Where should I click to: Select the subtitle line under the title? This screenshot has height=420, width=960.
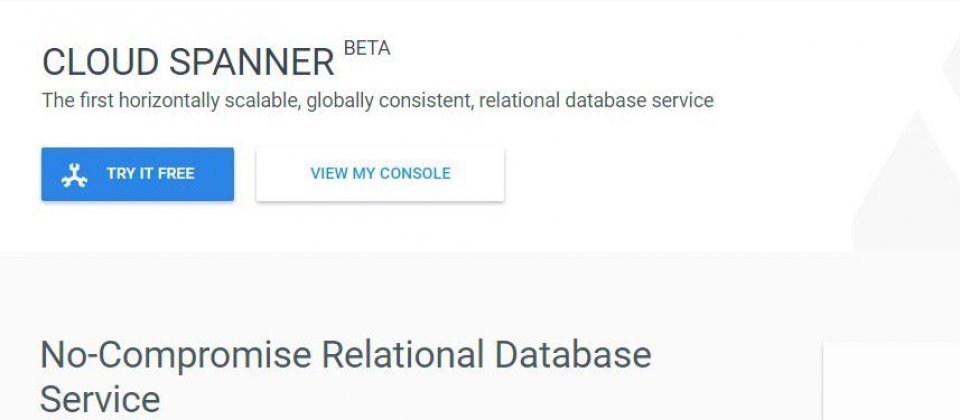pos(377,101)
